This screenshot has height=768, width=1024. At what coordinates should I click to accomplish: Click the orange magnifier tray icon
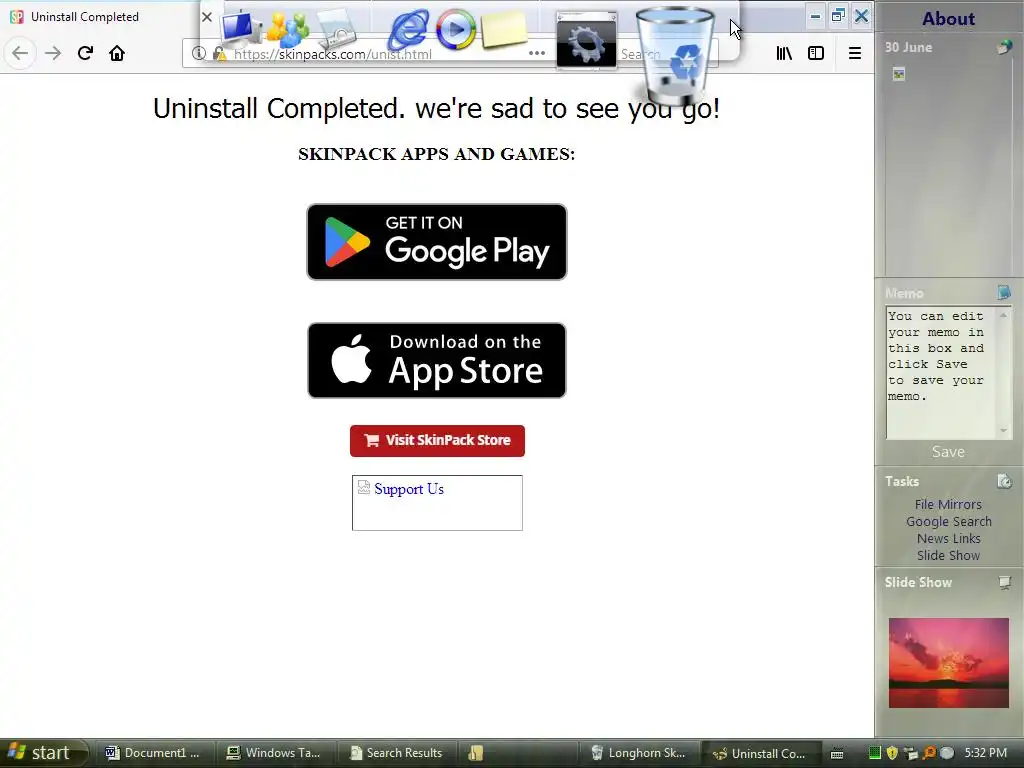point(929,753)
